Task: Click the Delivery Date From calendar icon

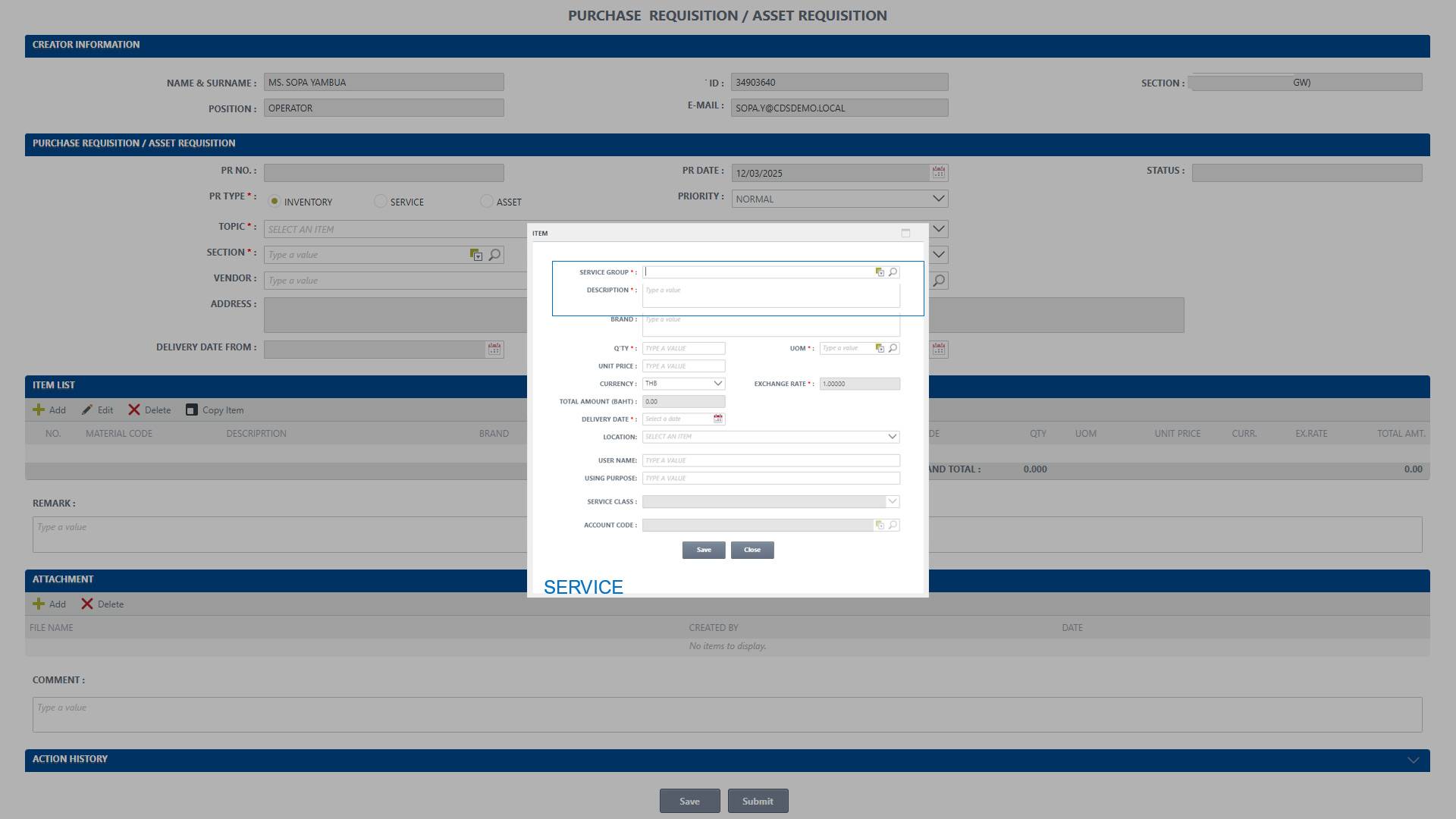Action: tap(494, 349)
